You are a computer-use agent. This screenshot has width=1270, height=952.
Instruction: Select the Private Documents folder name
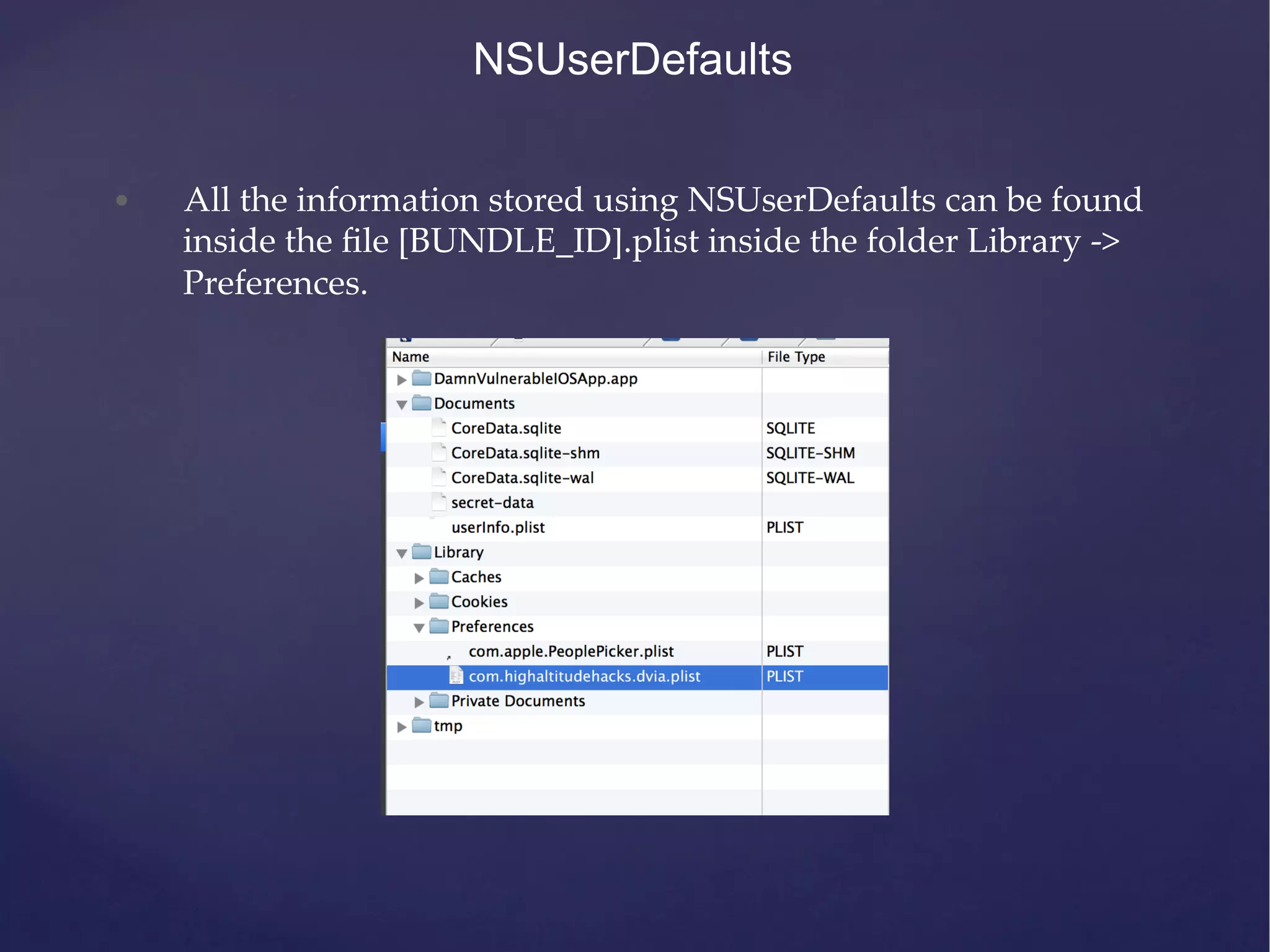pos(518,701)
